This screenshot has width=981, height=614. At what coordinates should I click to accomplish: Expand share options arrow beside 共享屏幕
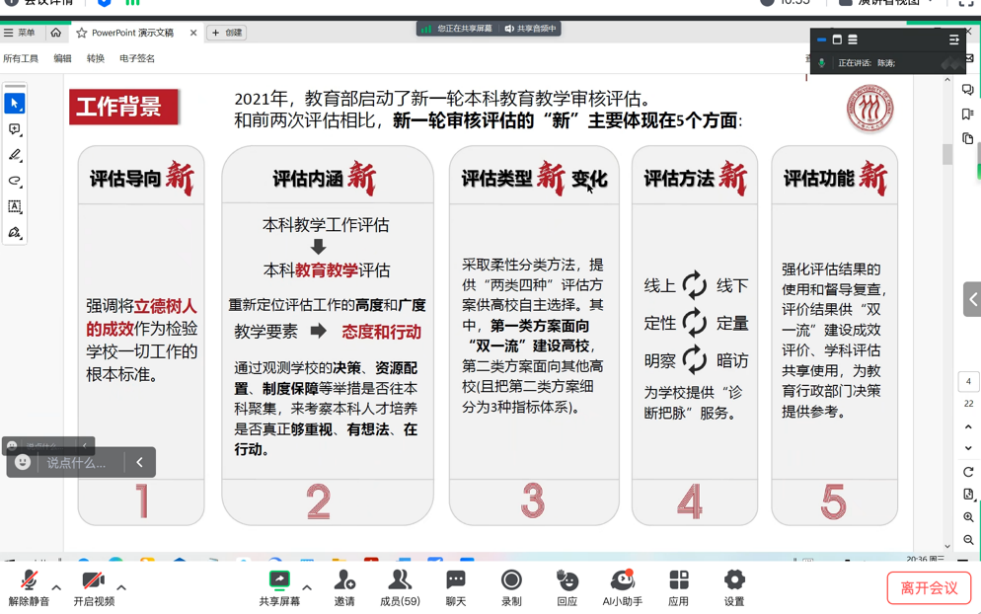307,587
